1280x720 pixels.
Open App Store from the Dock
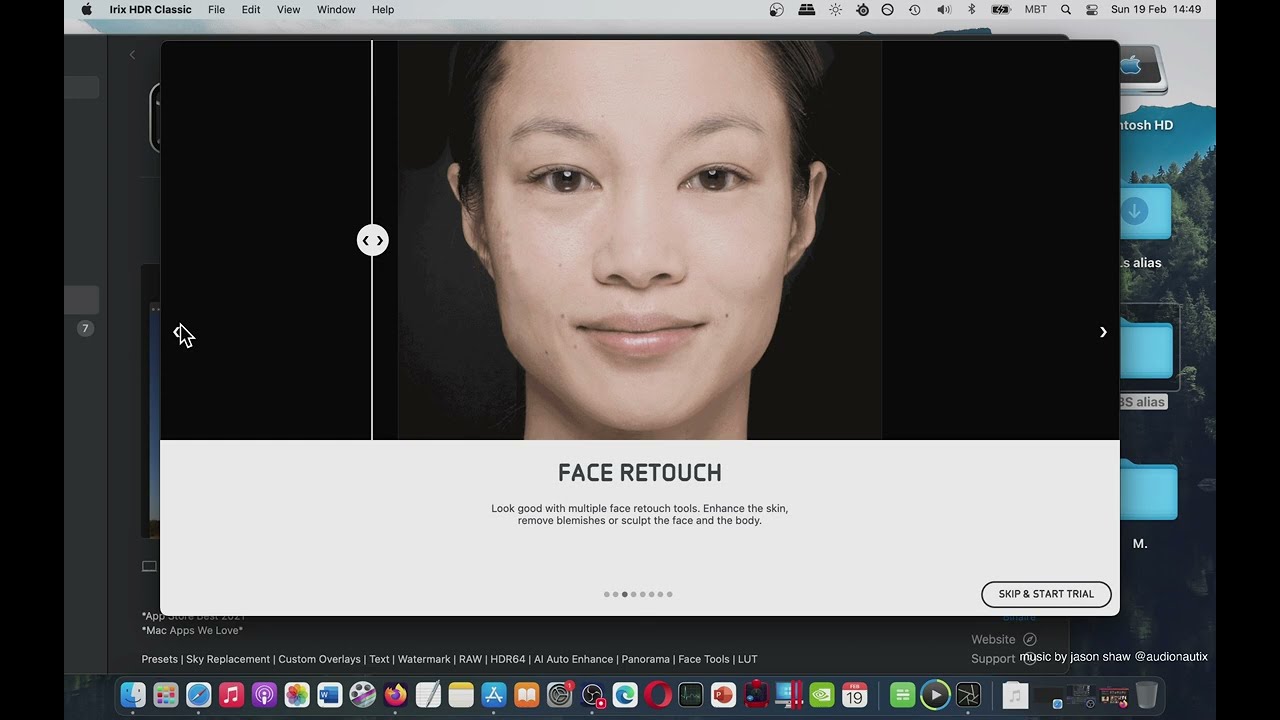click(x=494, y=695)
